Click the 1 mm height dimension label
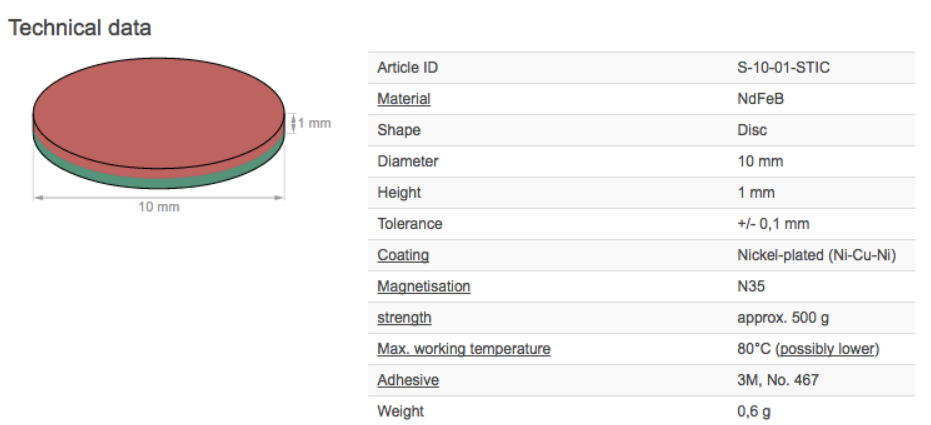Viewport: 931px width, 425px height. click(314, 123)
